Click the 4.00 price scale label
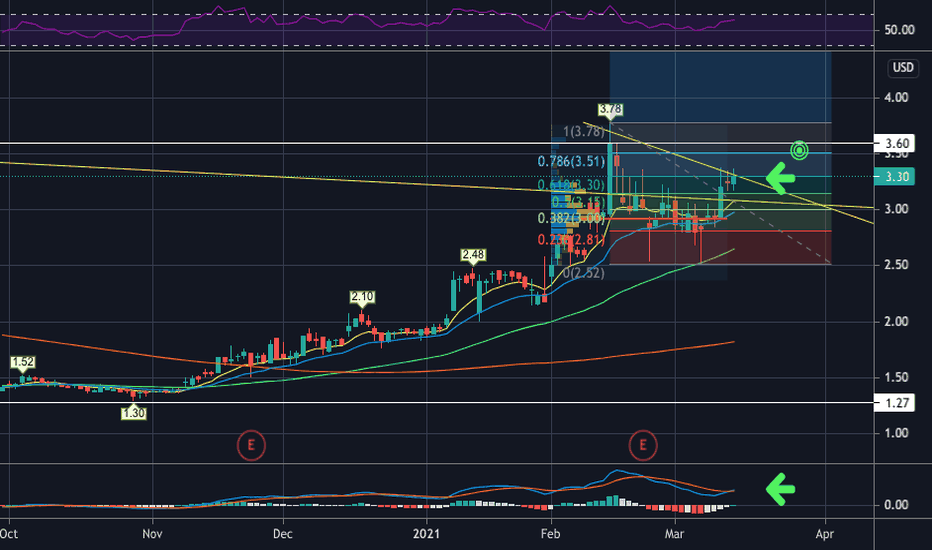Image resolution: width=932 pixels, height=550 pixels. (896, 98)
